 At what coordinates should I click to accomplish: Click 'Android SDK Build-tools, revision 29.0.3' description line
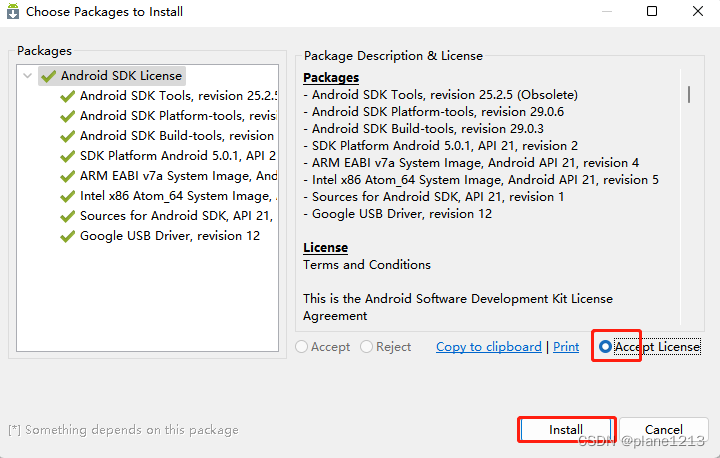[x=423, y=129]
